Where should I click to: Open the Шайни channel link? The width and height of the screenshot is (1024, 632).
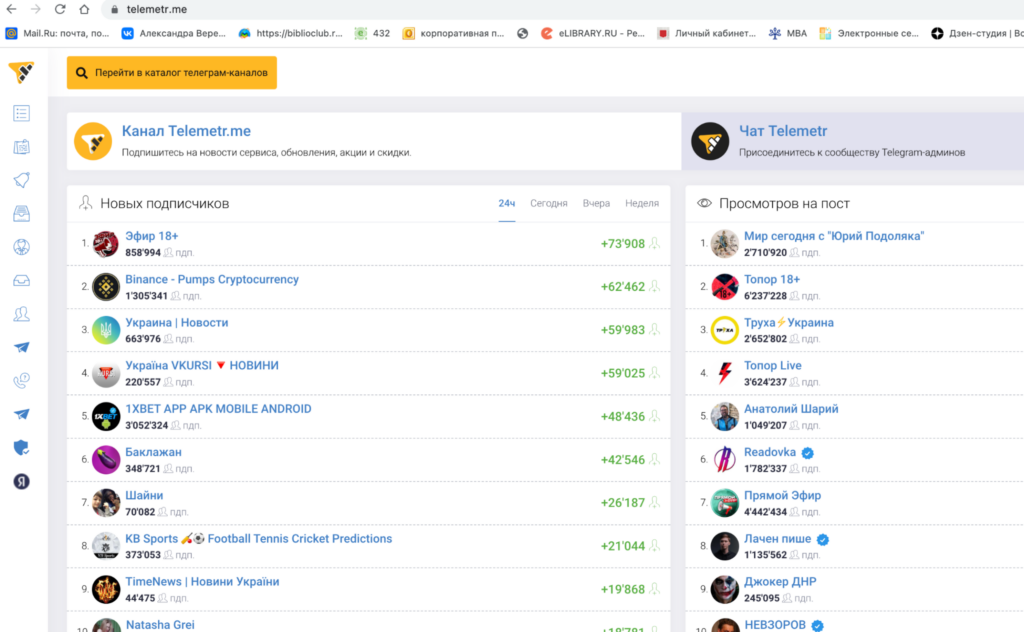[x=144, y=496]
